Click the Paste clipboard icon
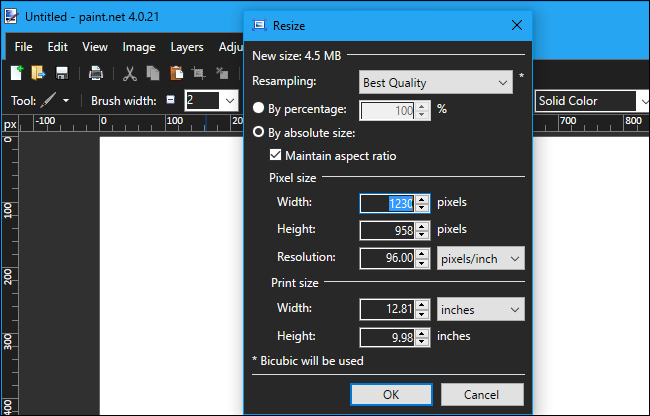This screenshot has height=416, width=650. (x=176, y=73)
